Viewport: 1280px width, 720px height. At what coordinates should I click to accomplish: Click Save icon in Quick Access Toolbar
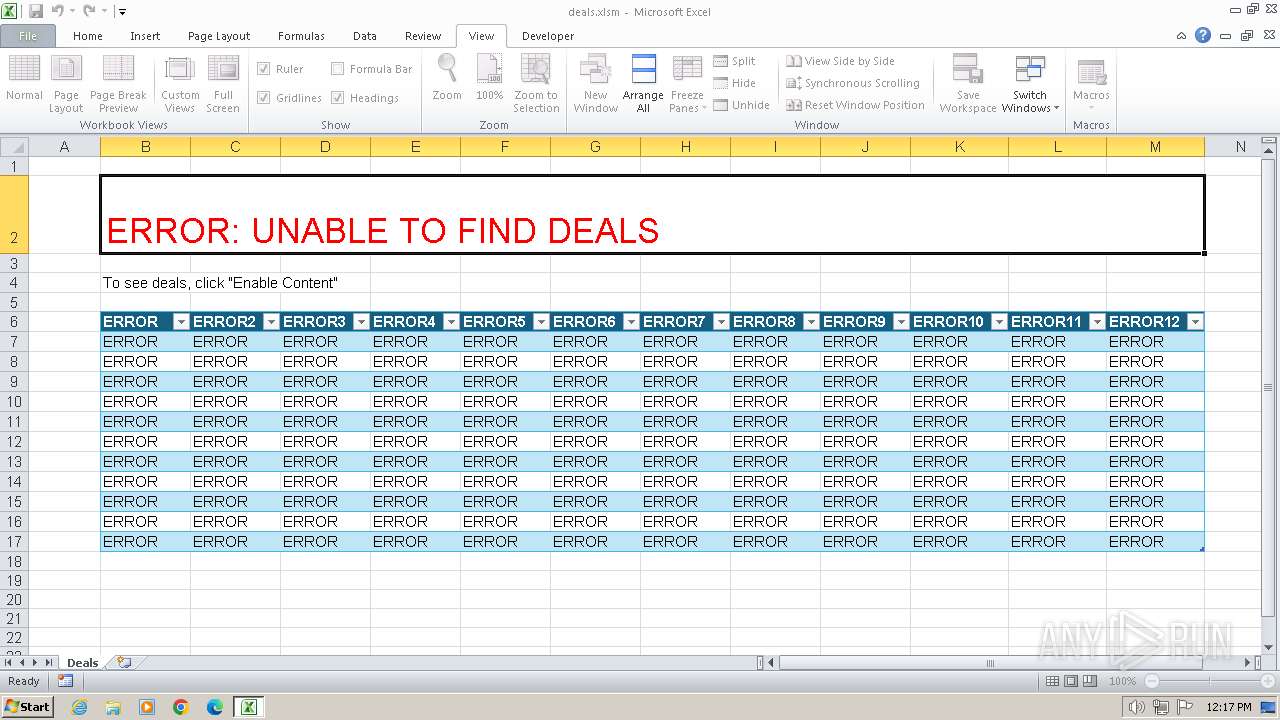tap(36, 12)
